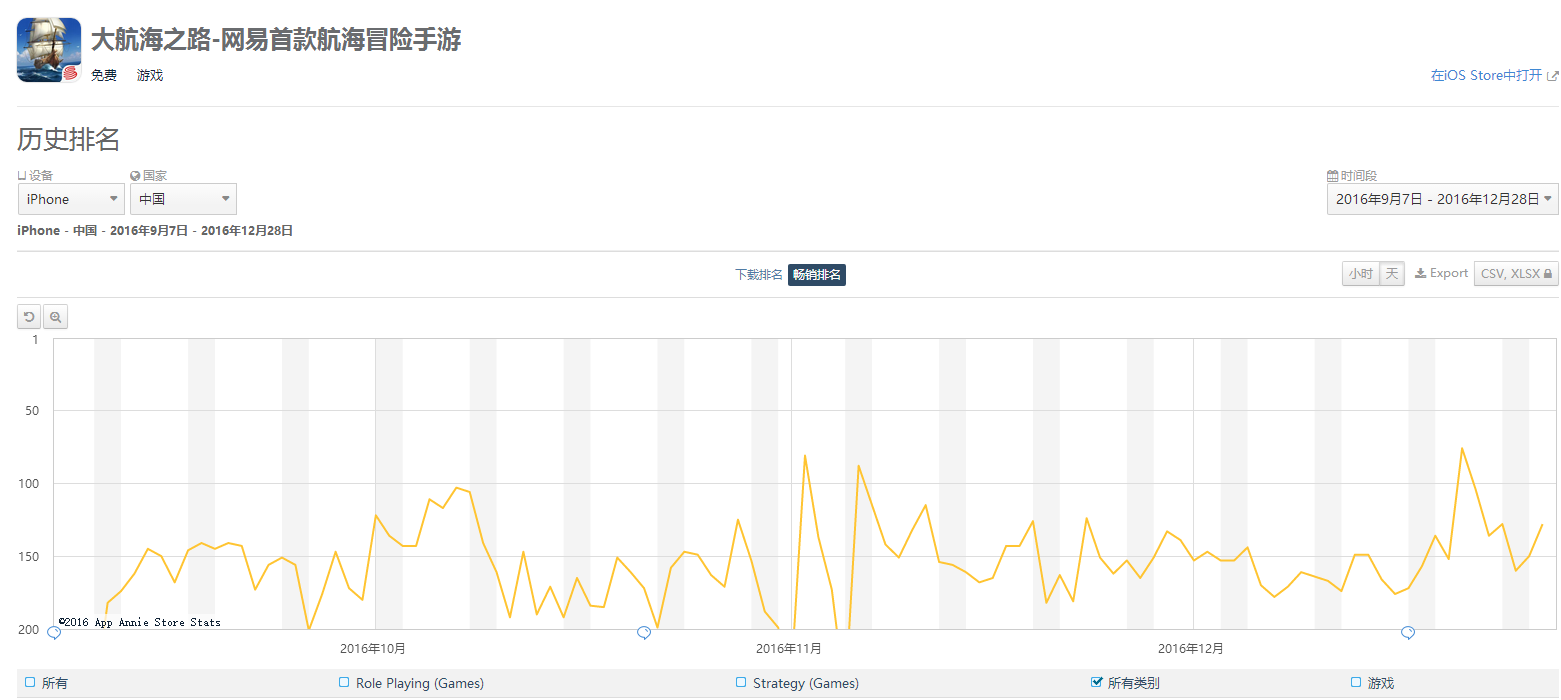Open the iPhone device dropdown
This screenshot has width=1561, height=700.
point(71,199)
